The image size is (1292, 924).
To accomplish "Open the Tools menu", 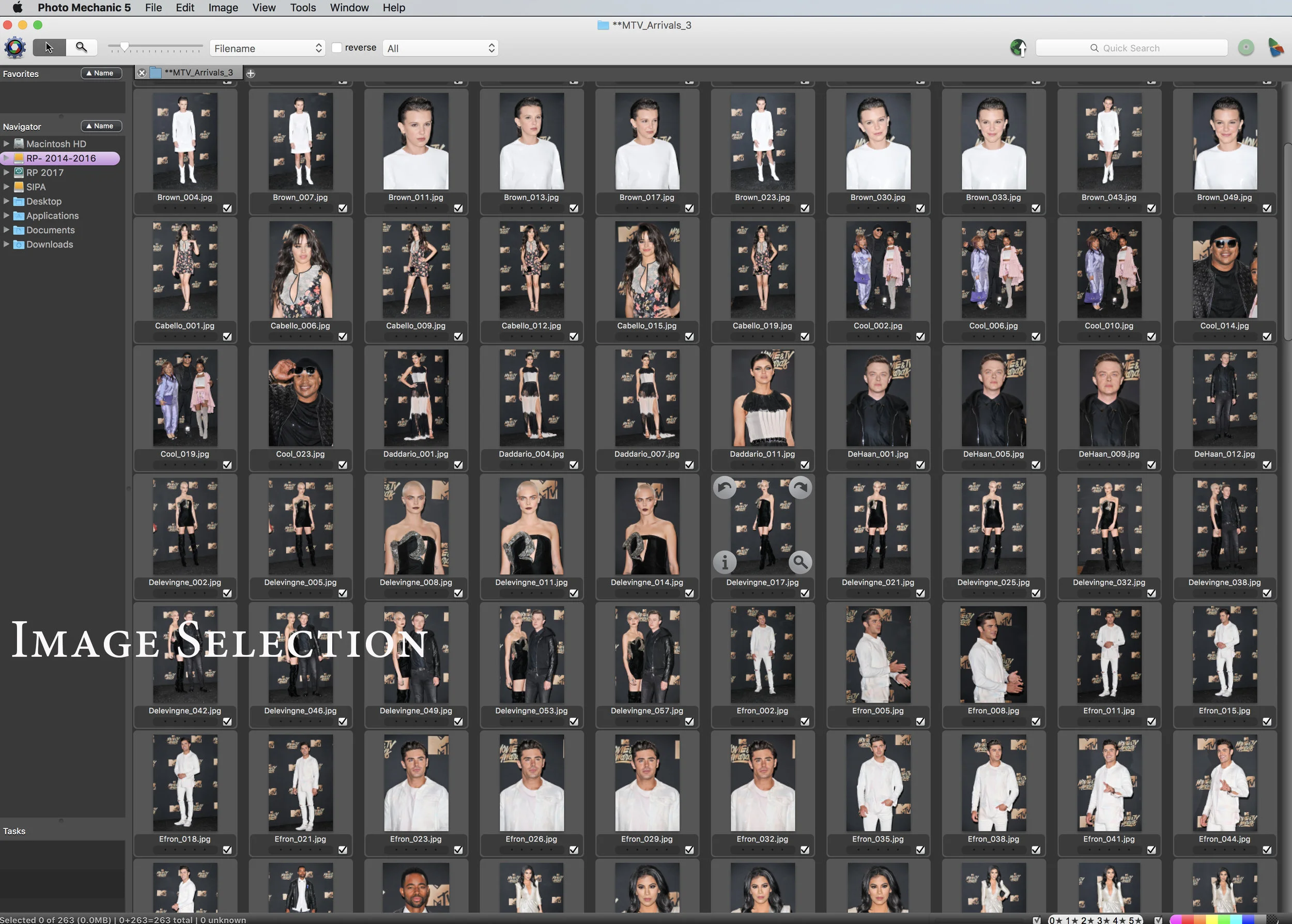I will click(x=303, y=7).
